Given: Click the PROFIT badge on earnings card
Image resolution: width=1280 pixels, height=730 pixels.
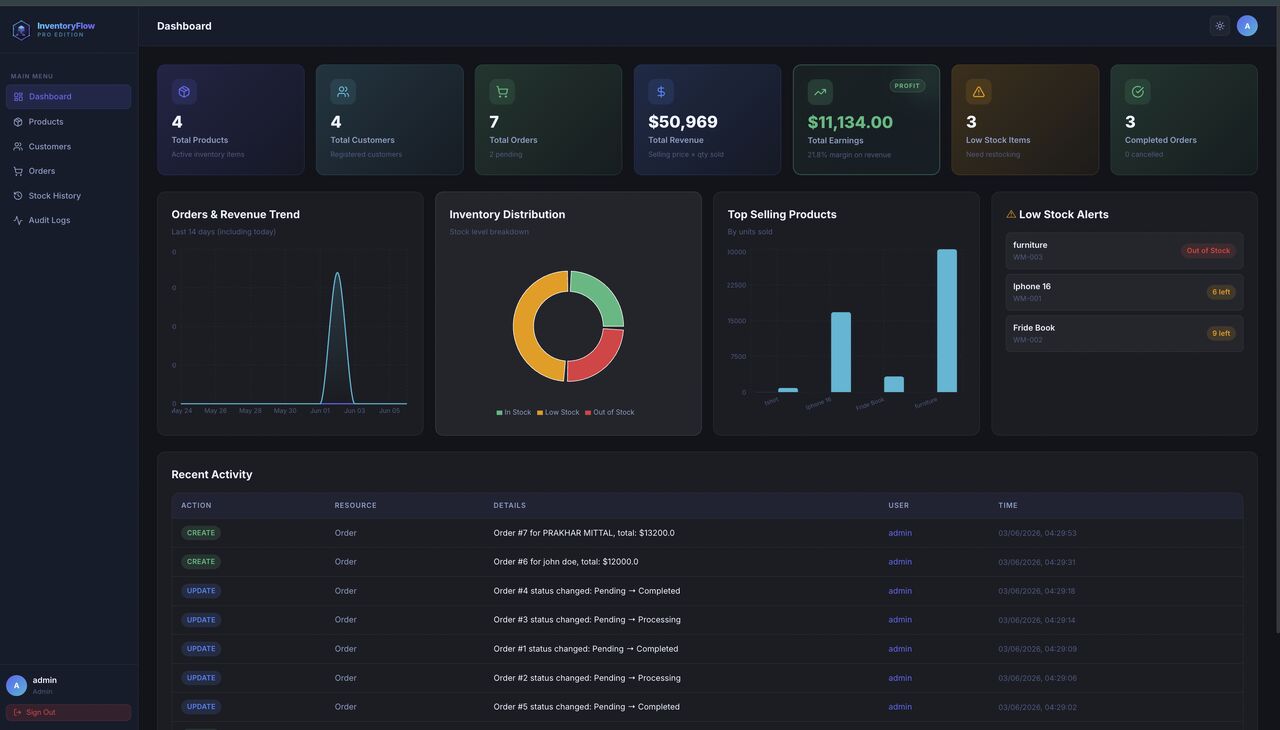Looking at the screenshot, I should coord(907,86).
